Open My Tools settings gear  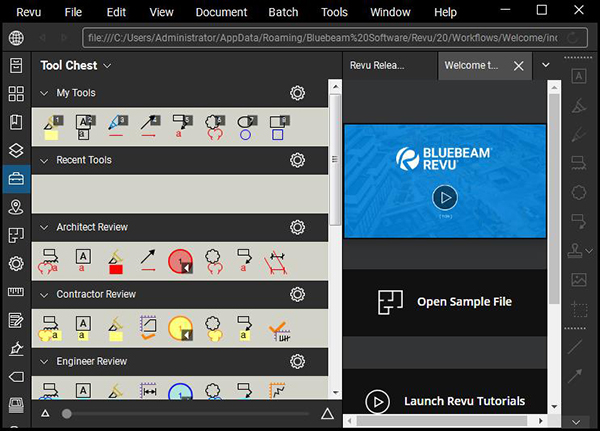click(x=297, y=93)
